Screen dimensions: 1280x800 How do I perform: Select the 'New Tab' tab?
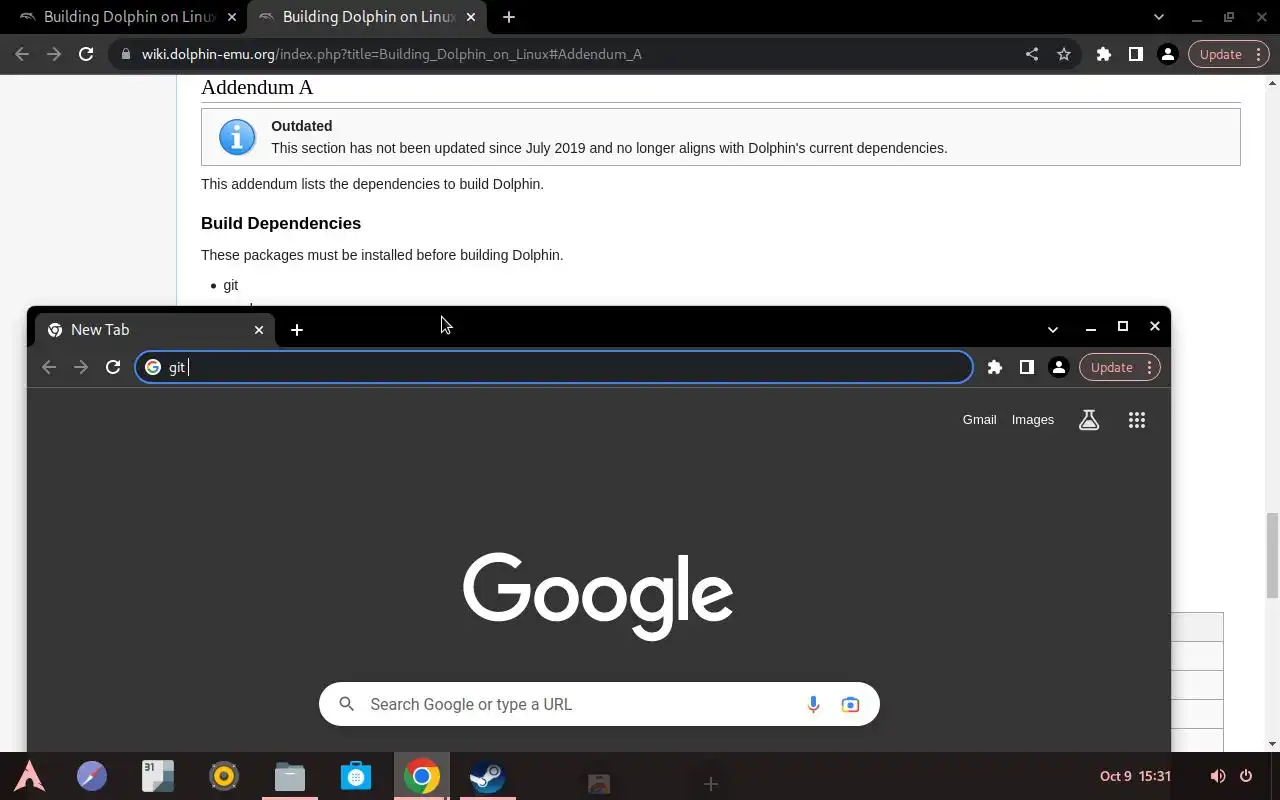[155, 329]
